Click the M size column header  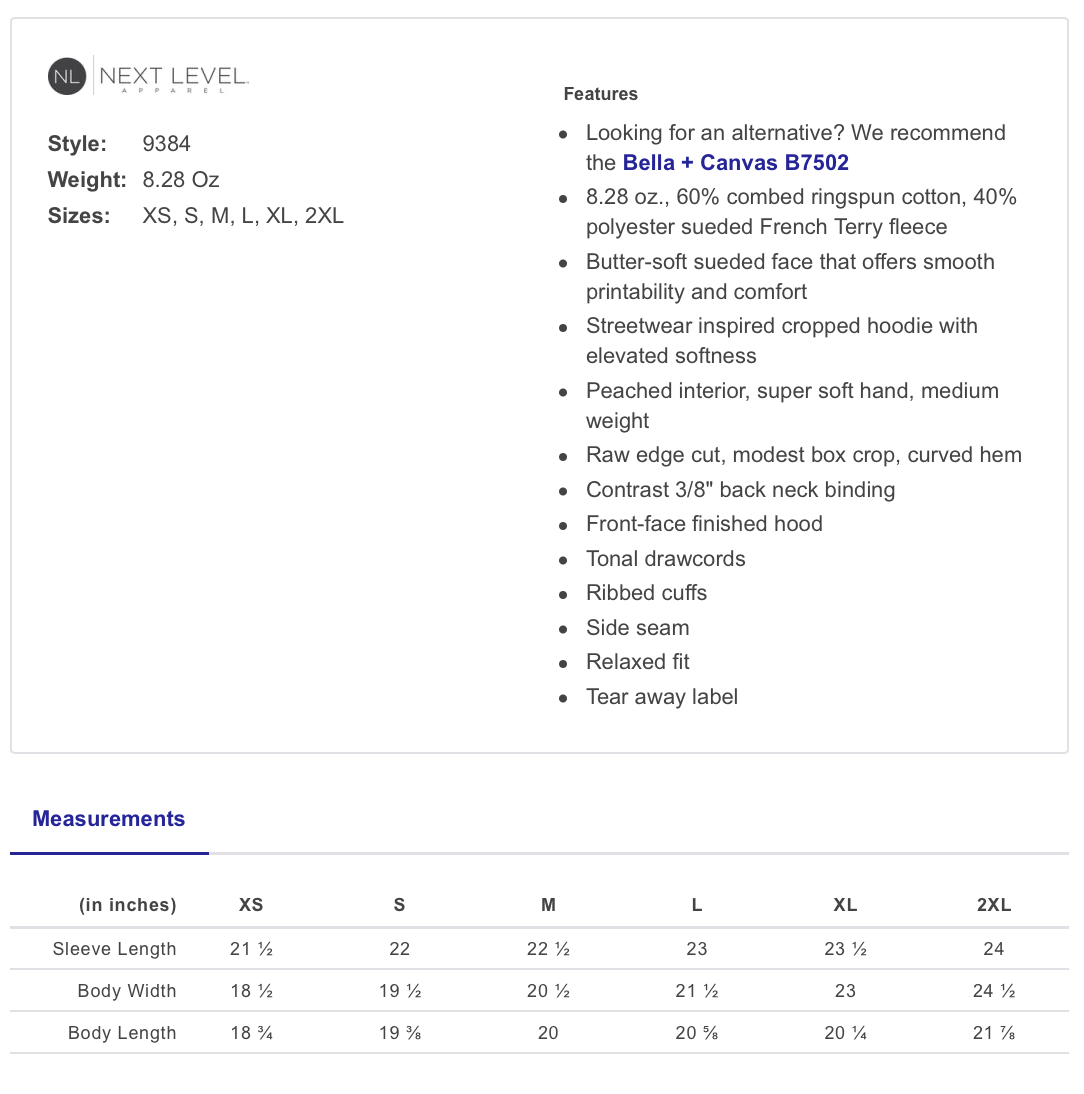tap(548, 905)
